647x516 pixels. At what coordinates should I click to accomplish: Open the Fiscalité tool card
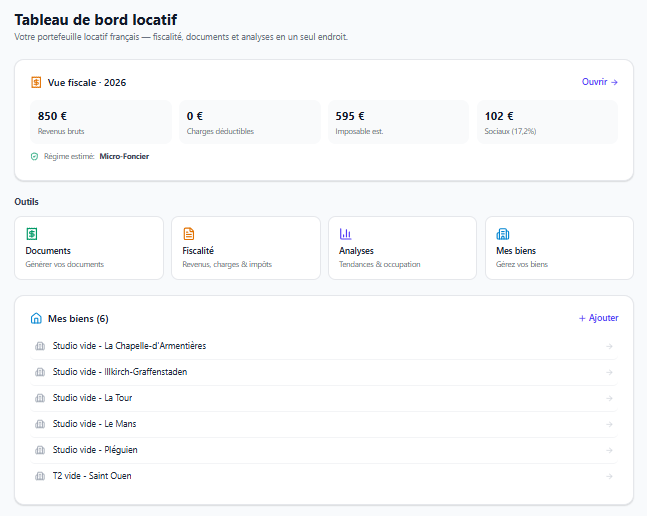(246, 248)
